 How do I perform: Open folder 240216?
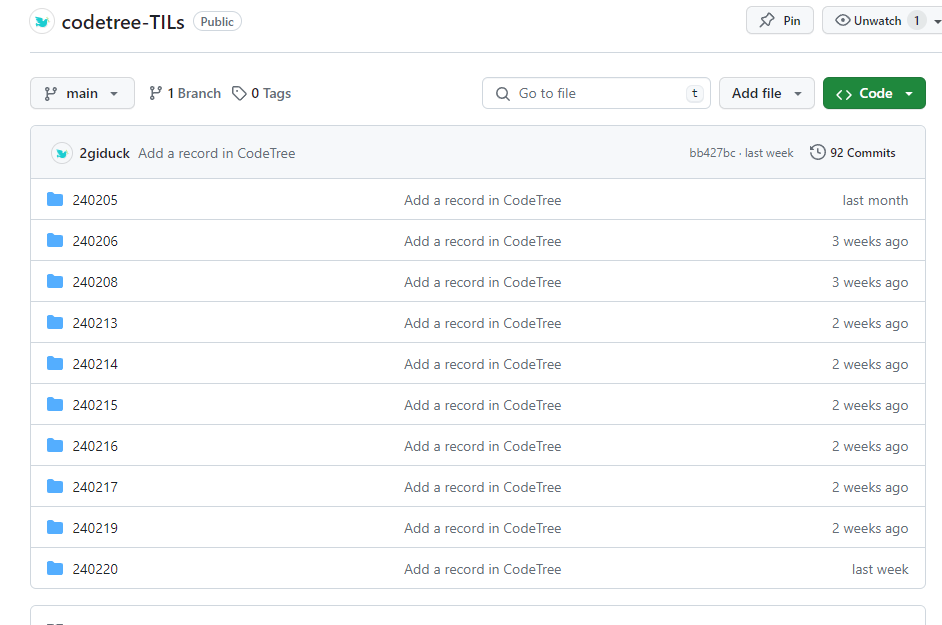coord(95,446)
